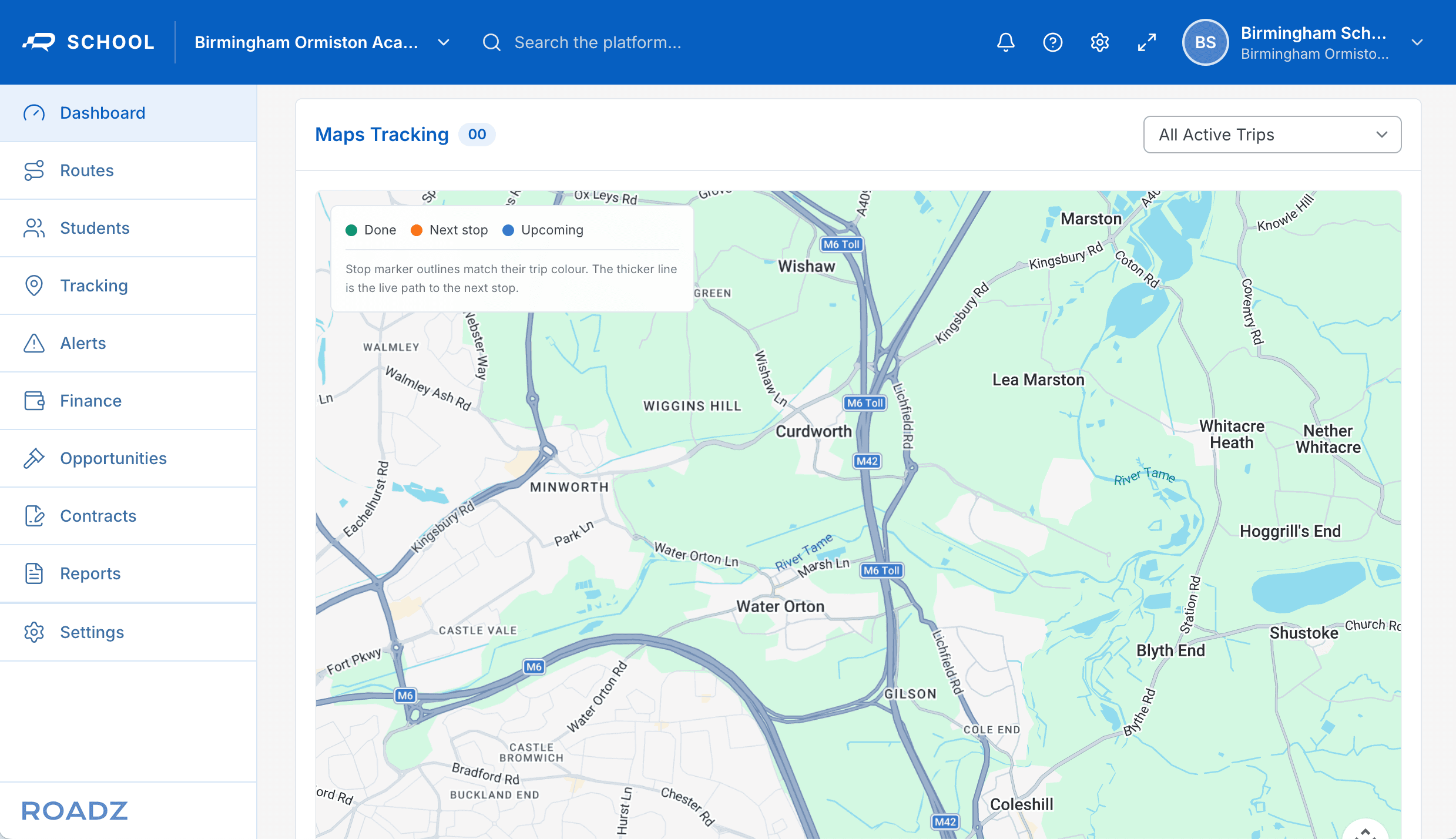Image resolution: width=1456 pixels, height=839 pixels.
Task: Click the Contracts document-pen icon
Action: 34,516
